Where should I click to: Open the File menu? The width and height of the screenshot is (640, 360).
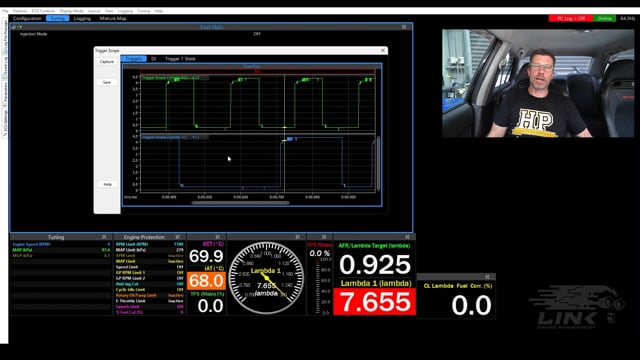tap(5, 11)
